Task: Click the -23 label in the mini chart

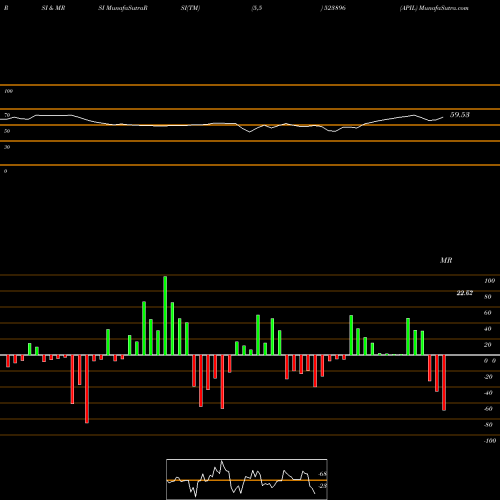Action: (x=323, y=486)
